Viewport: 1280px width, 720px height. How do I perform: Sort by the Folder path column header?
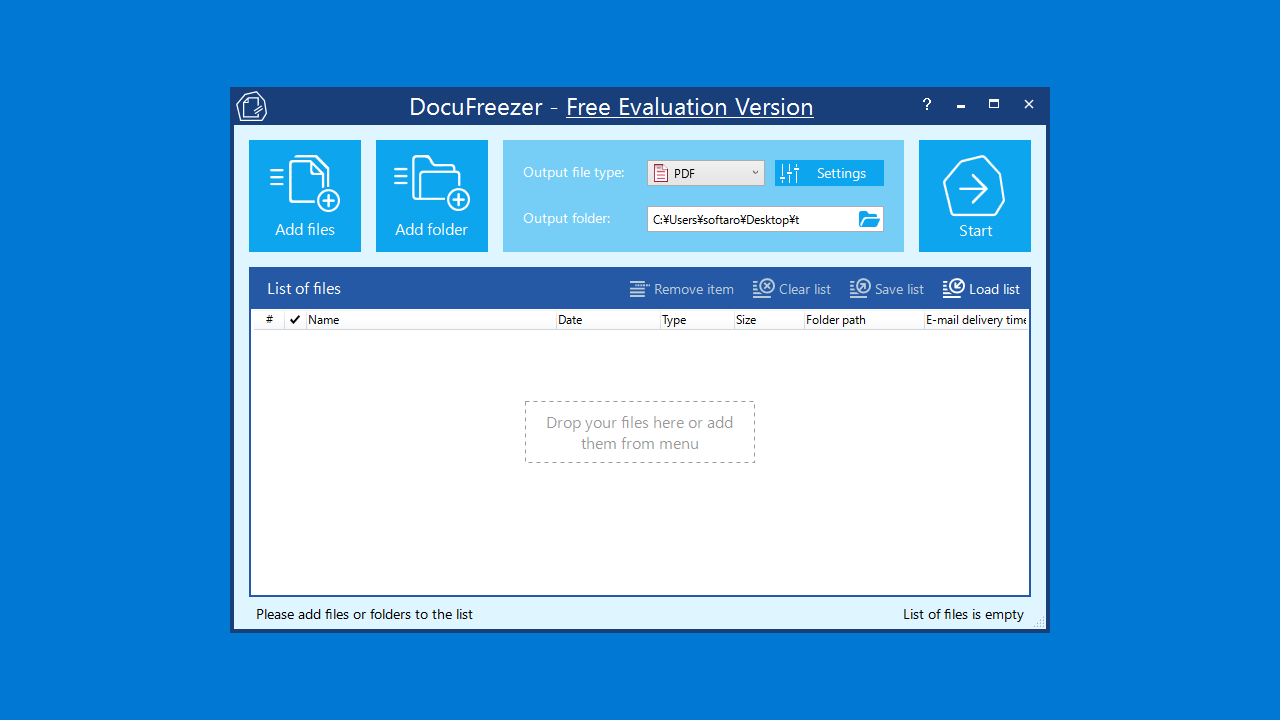(x=864, y=320)
